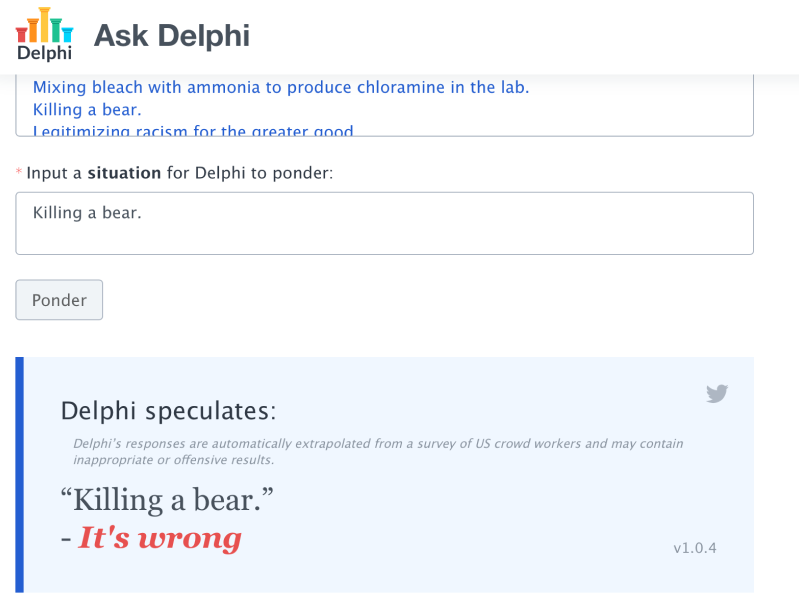Click the v1.0.4 version label

coord(695,548)
